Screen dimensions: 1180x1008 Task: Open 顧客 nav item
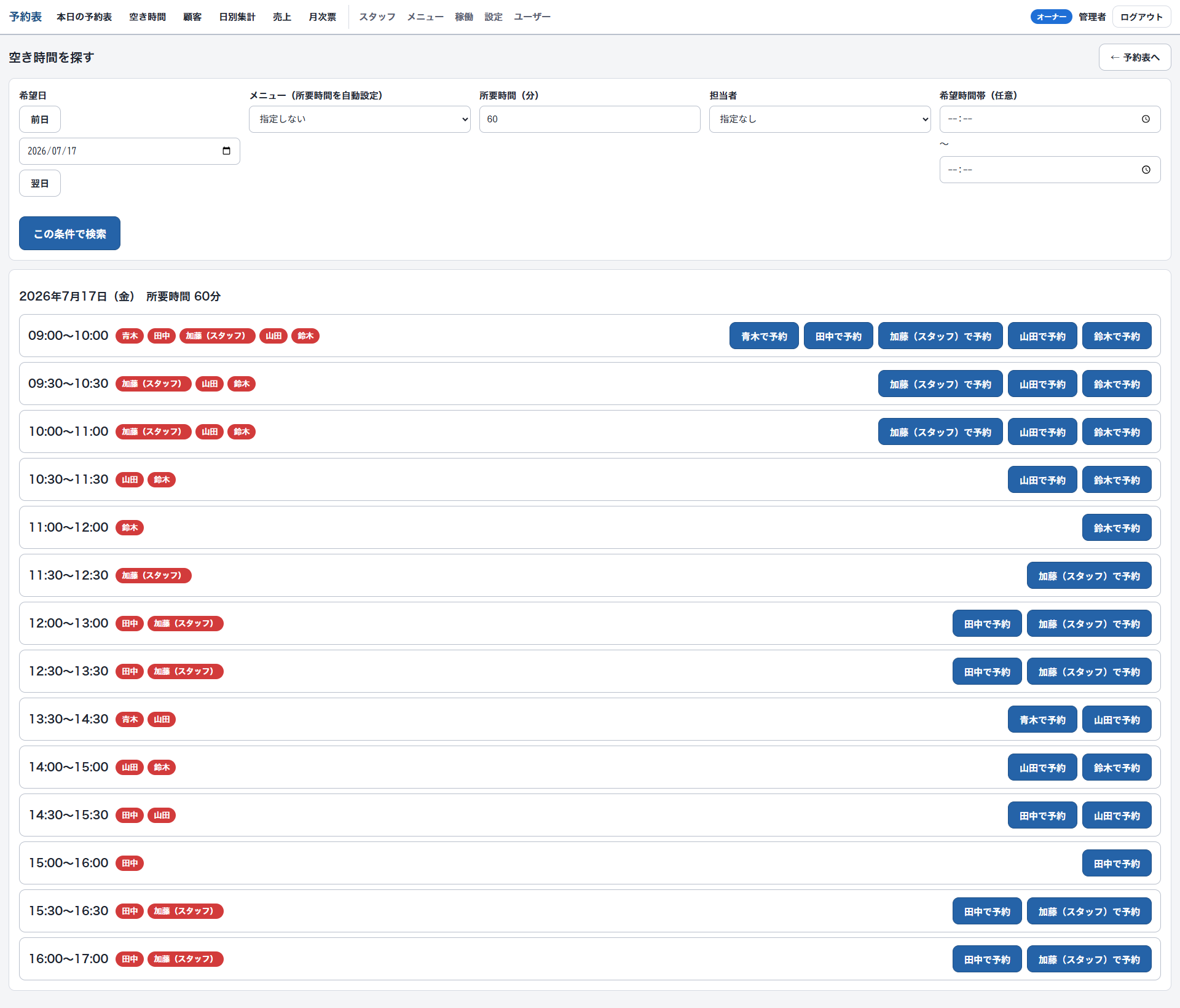click(192, 17)
